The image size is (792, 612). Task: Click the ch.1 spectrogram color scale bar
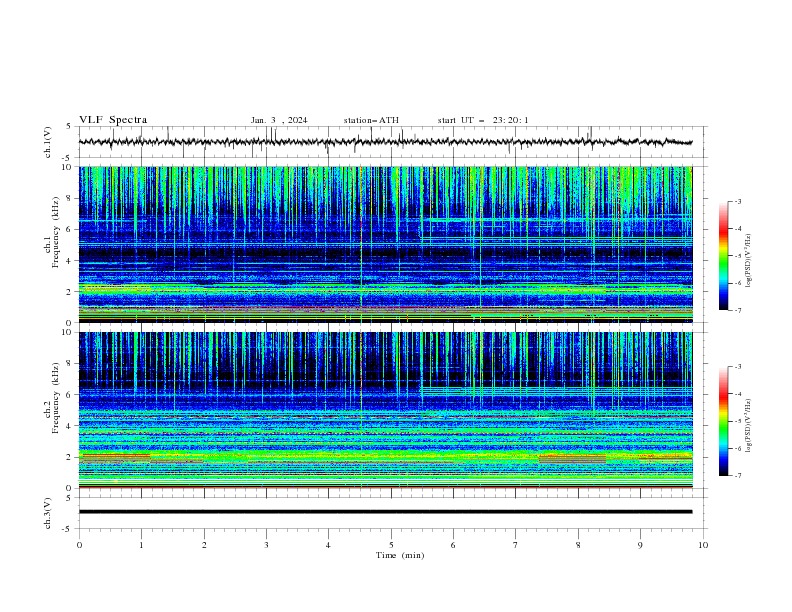point(723,256)
